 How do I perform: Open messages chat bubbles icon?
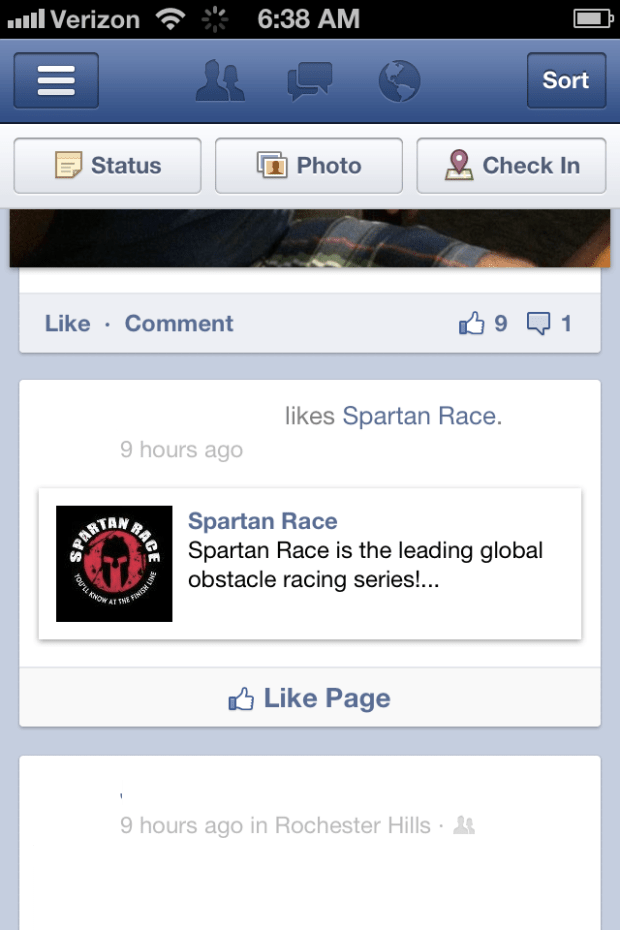coord(310,81)
